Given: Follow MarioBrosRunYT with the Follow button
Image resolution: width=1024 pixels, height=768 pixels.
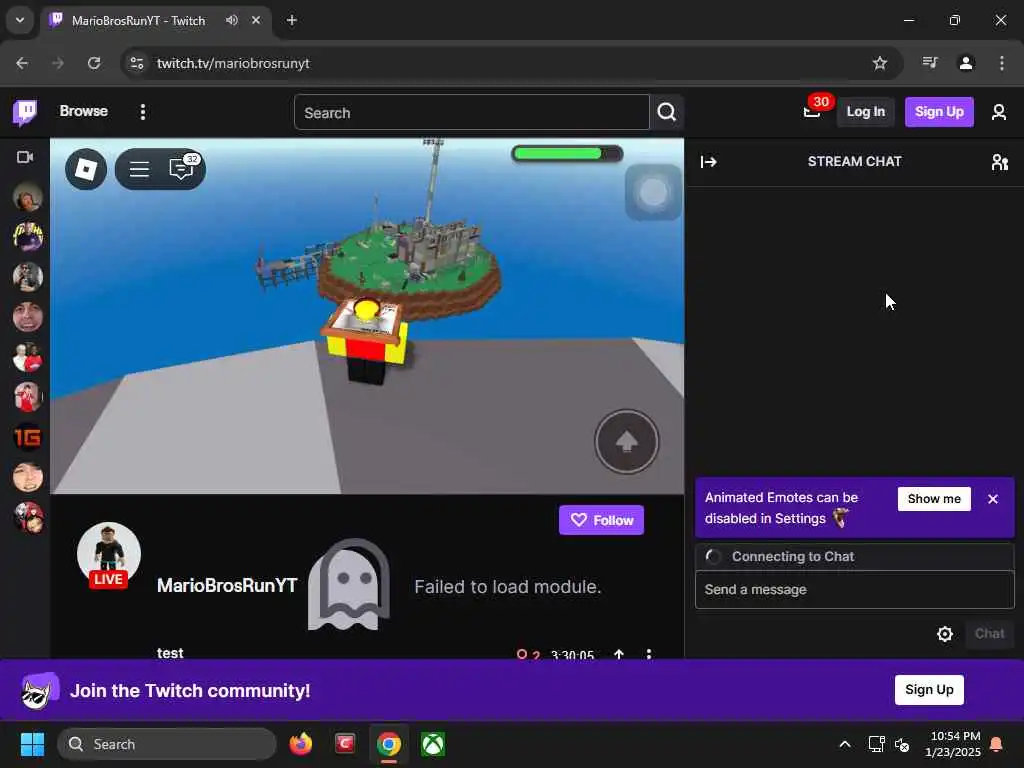Looking at the screenshot, I should tap(601, 520).
